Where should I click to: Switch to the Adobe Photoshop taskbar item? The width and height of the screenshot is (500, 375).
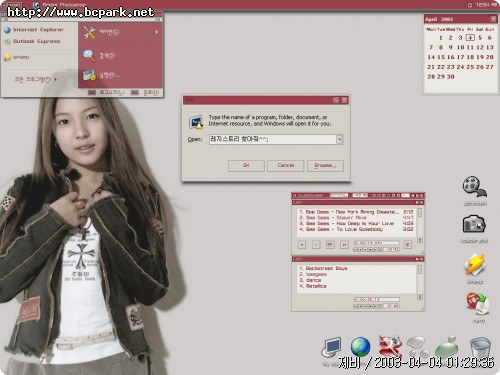tap(60, 5)
